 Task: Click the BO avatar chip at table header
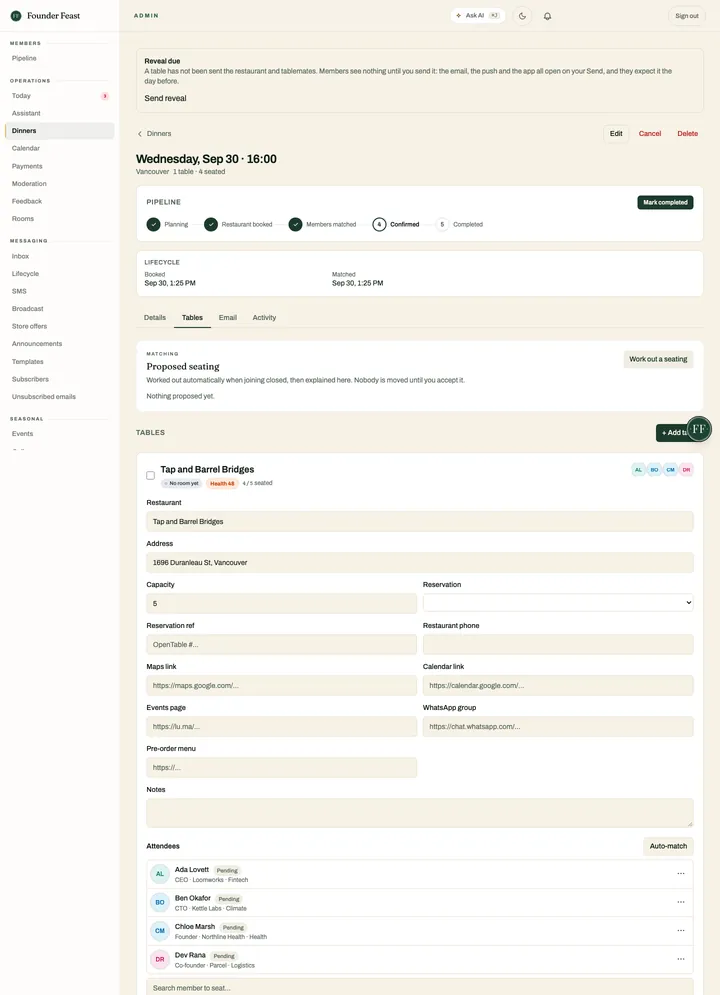coord(654,470)
